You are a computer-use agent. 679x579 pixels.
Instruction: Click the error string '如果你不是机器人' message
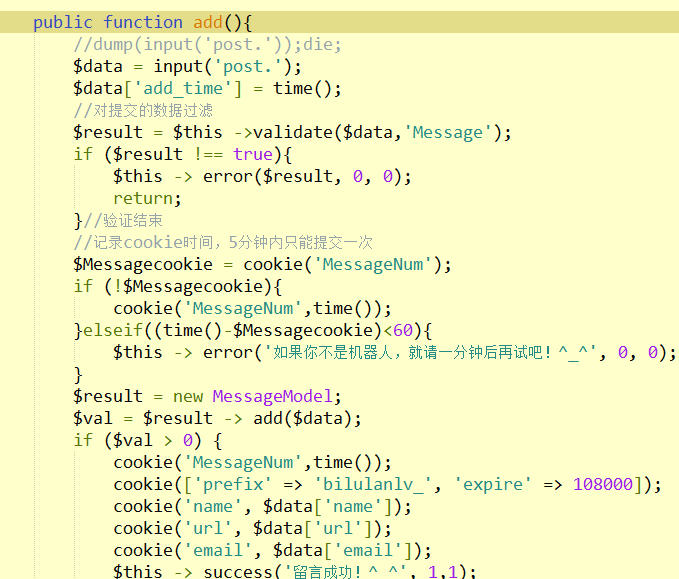pos(430,352)
